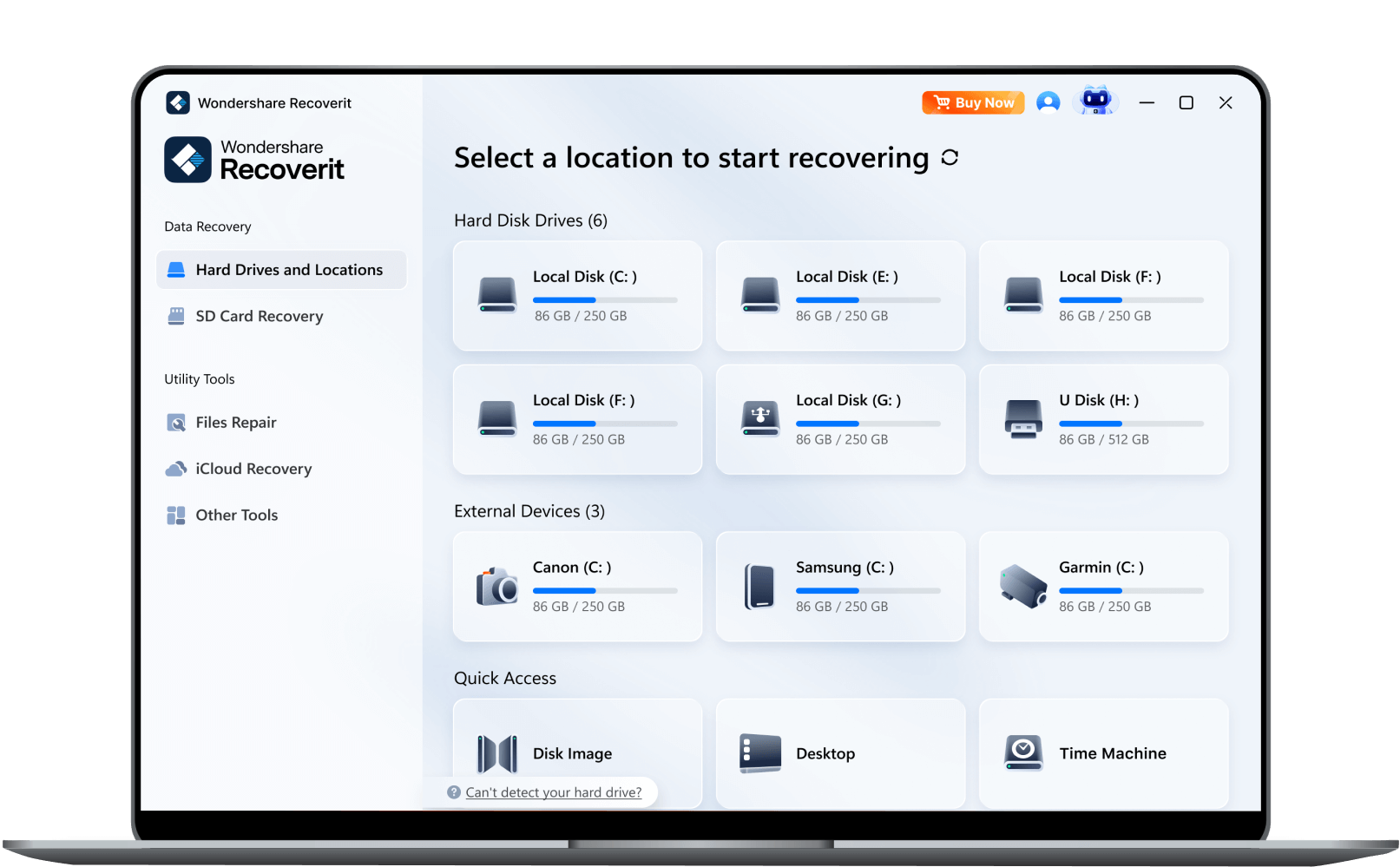Click the Local Disk (G:) USB drive icon

[x=760, y=419]
